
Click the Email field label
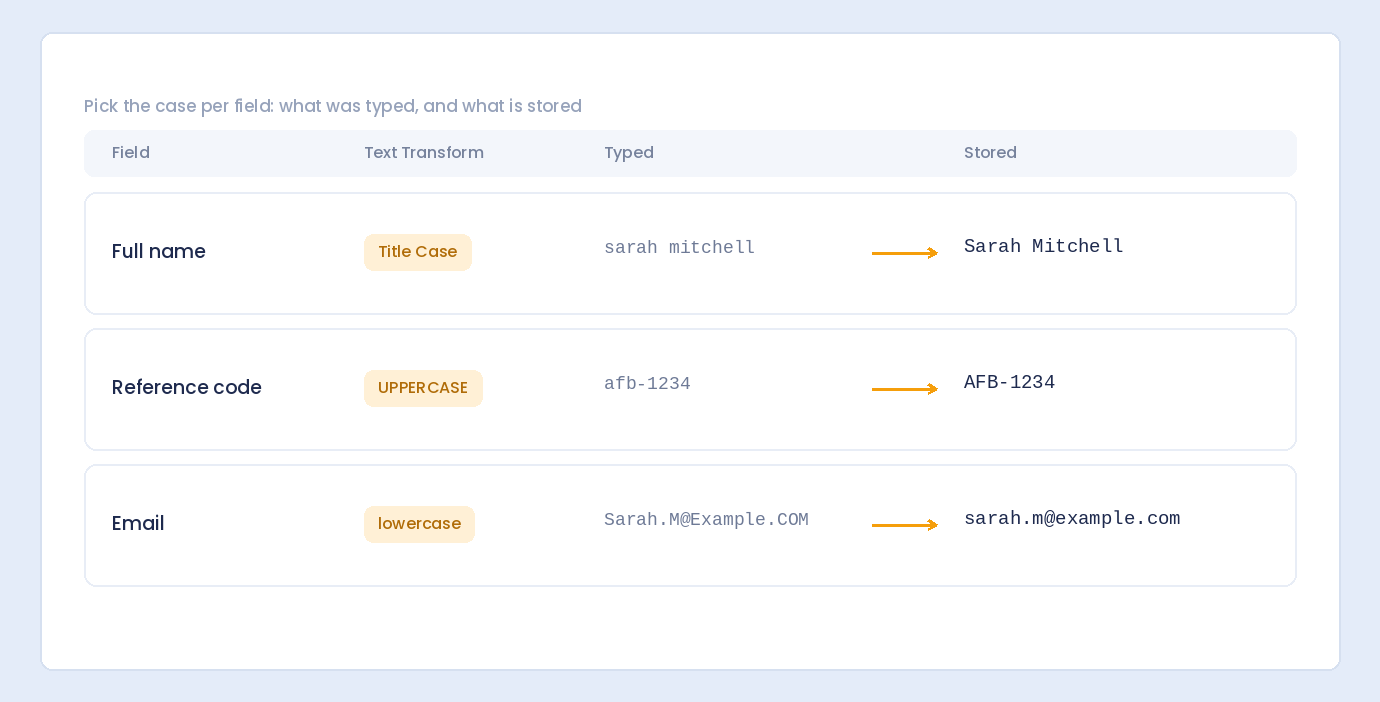138,524
